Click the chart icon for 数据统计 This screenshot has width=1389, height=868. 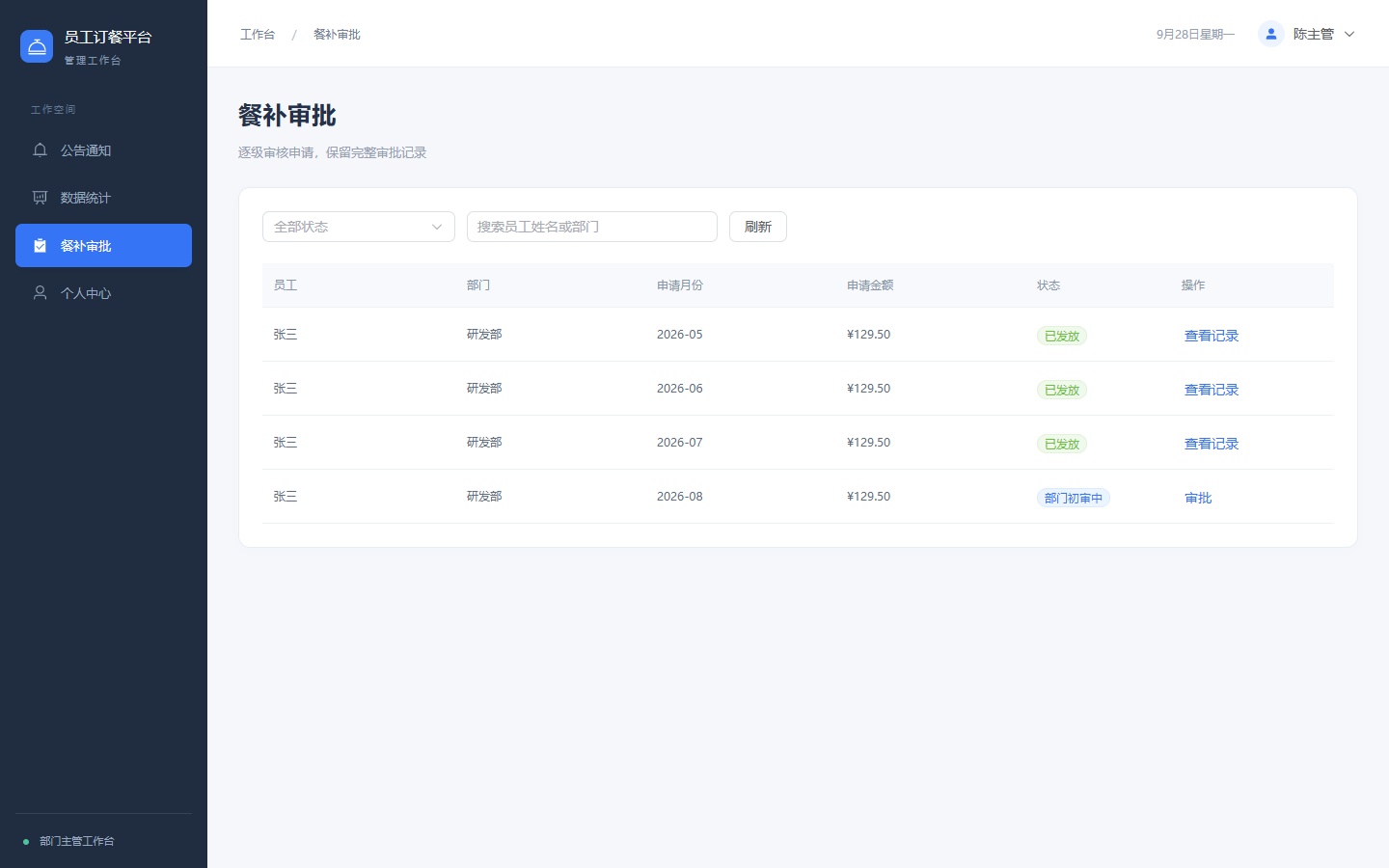40,198
